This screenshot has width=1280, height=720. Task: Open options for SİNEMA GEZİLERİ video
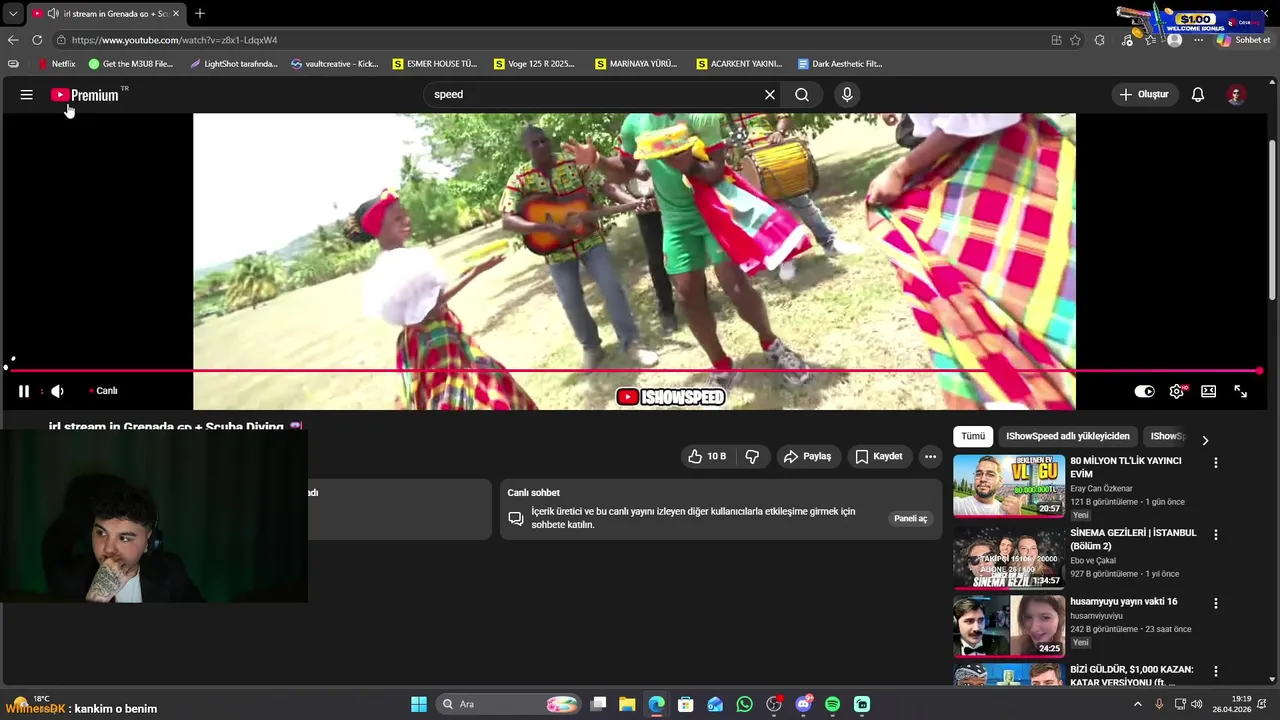pos(1216,535)
